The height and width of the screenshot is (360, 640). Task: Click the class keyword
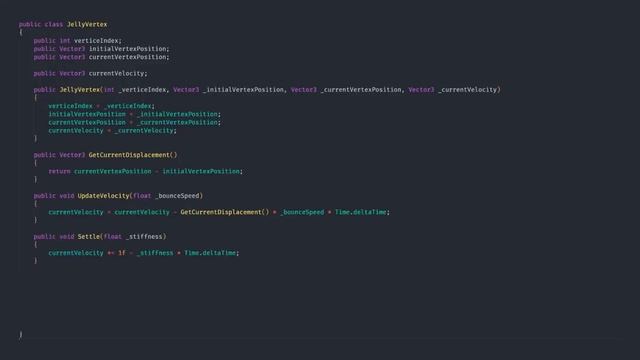point(53,24)
